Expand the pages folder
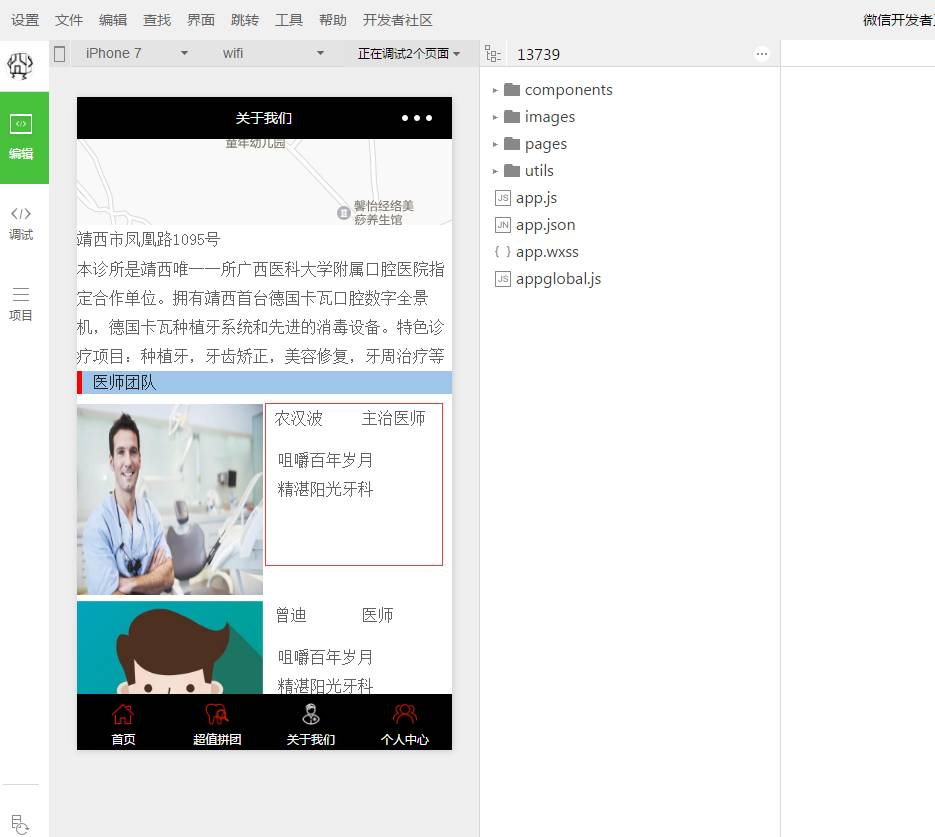 [495, 144]
